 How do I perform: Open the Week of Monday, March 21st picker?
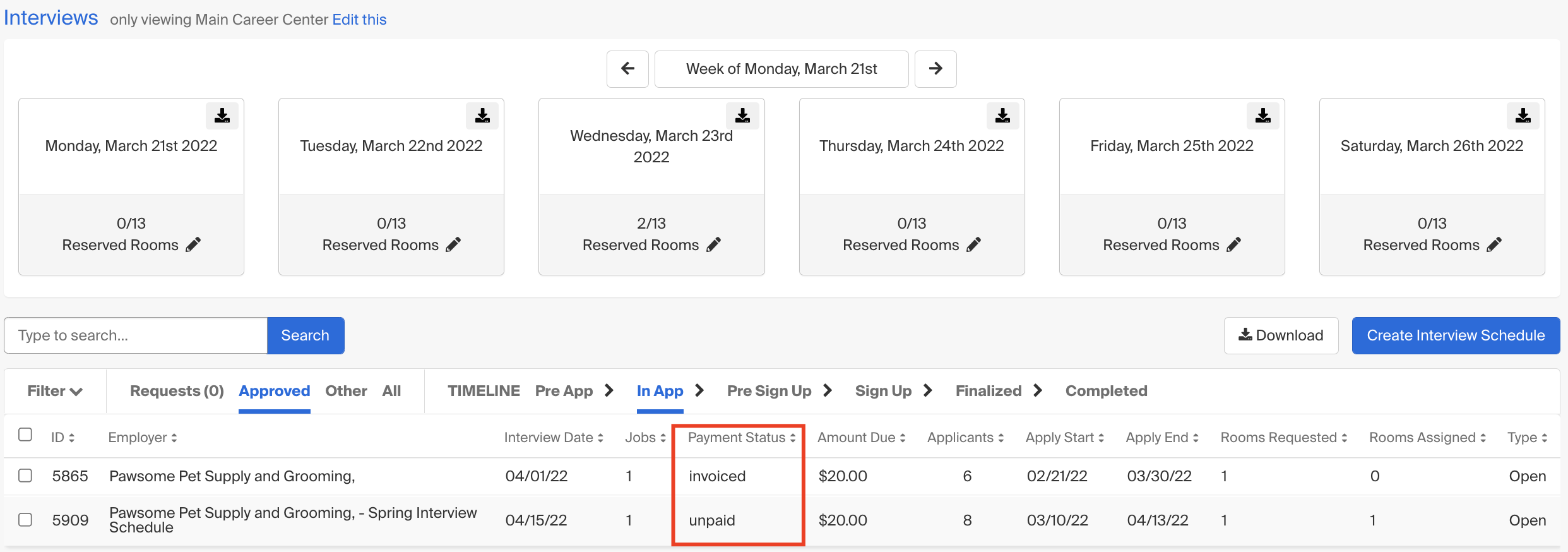pyautogui.click(x=781, y=69)
